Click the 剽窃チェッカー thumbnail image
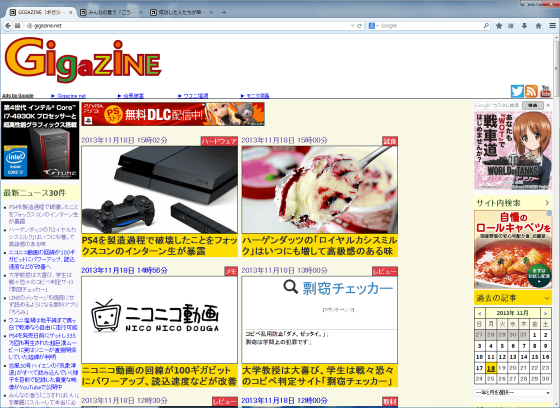 click(320, 320)
